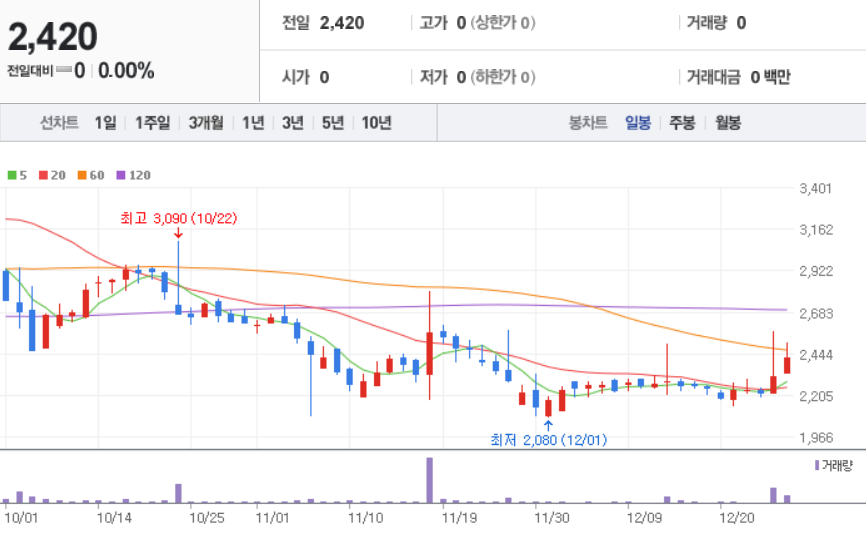Viewport: 866px width, 543px height.
Task: Click the 하한가 0 text
Action: click(503, 77)
